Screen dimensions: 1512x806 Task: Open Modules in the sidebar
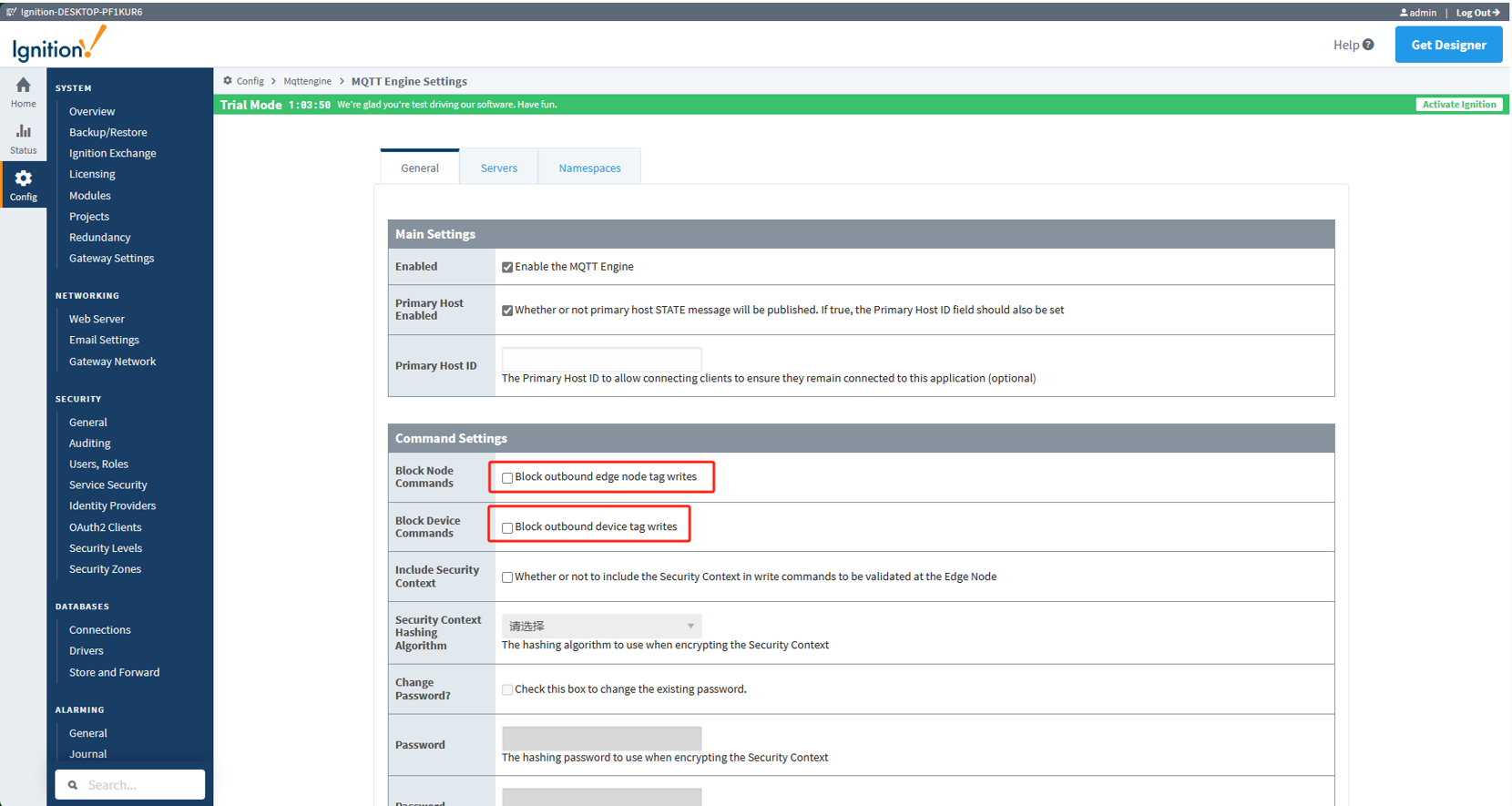point(90,196)
